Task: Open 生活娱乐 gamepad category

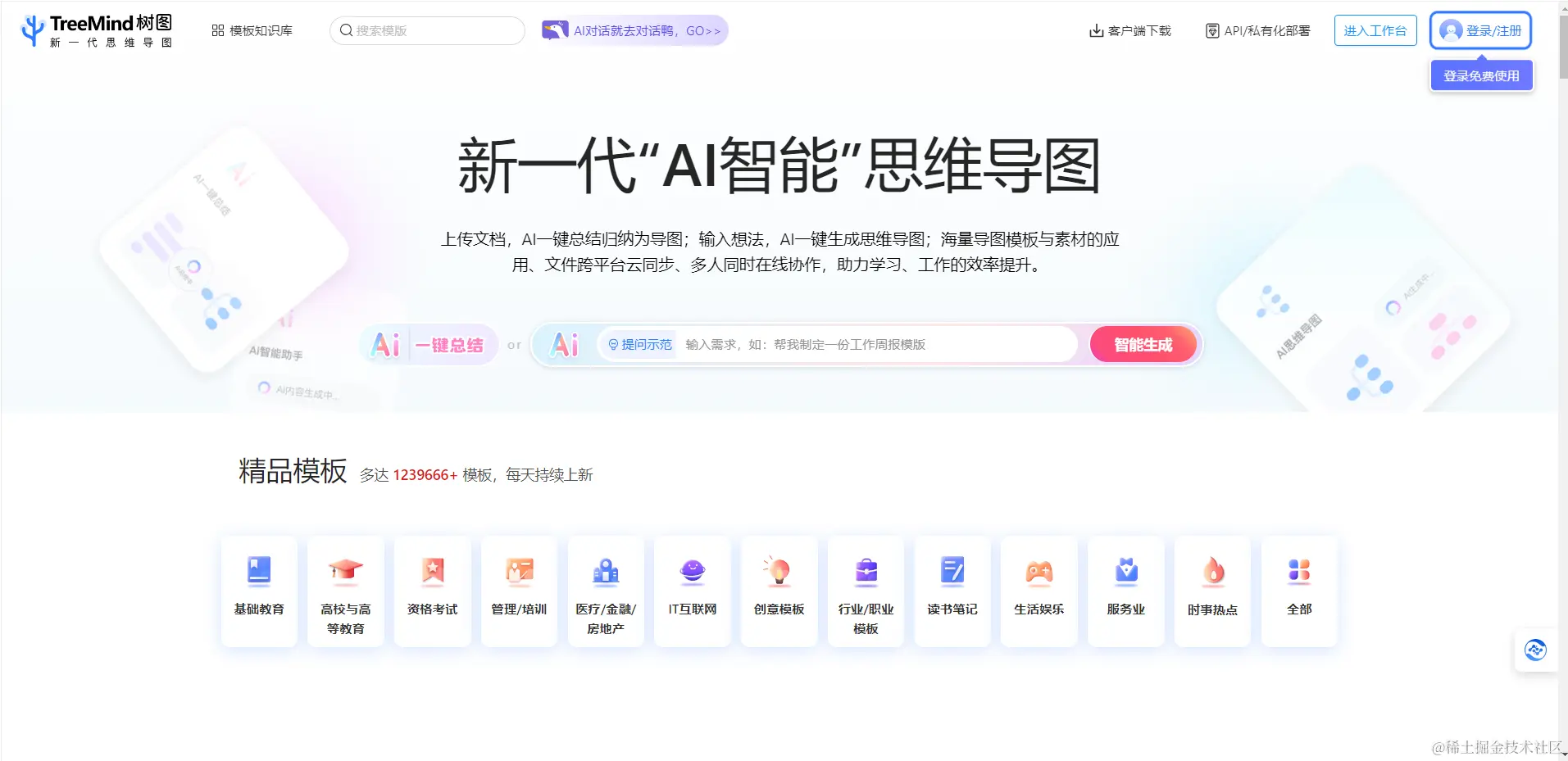Action: (x=1039, y=591)
